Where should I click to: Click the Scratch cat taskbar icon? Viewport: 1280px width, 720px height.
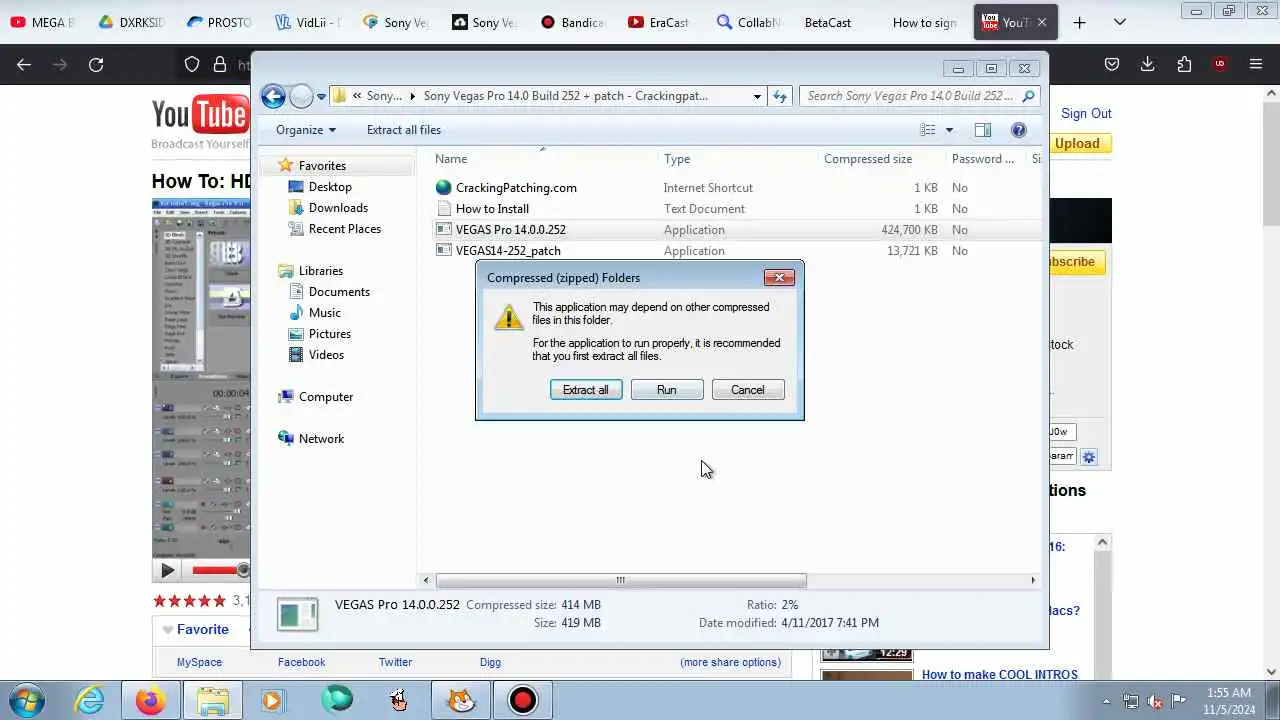461,701
